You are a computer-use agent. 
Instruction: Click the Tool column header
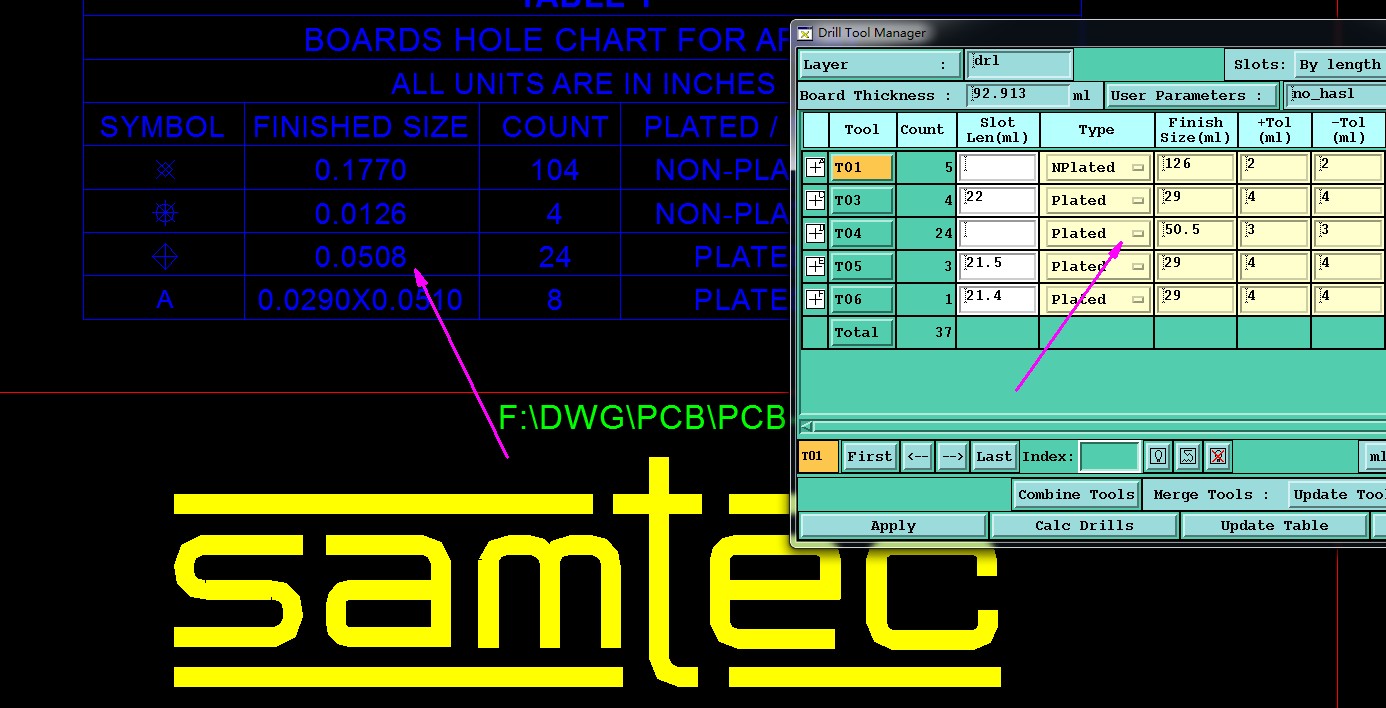pos(862,130)
